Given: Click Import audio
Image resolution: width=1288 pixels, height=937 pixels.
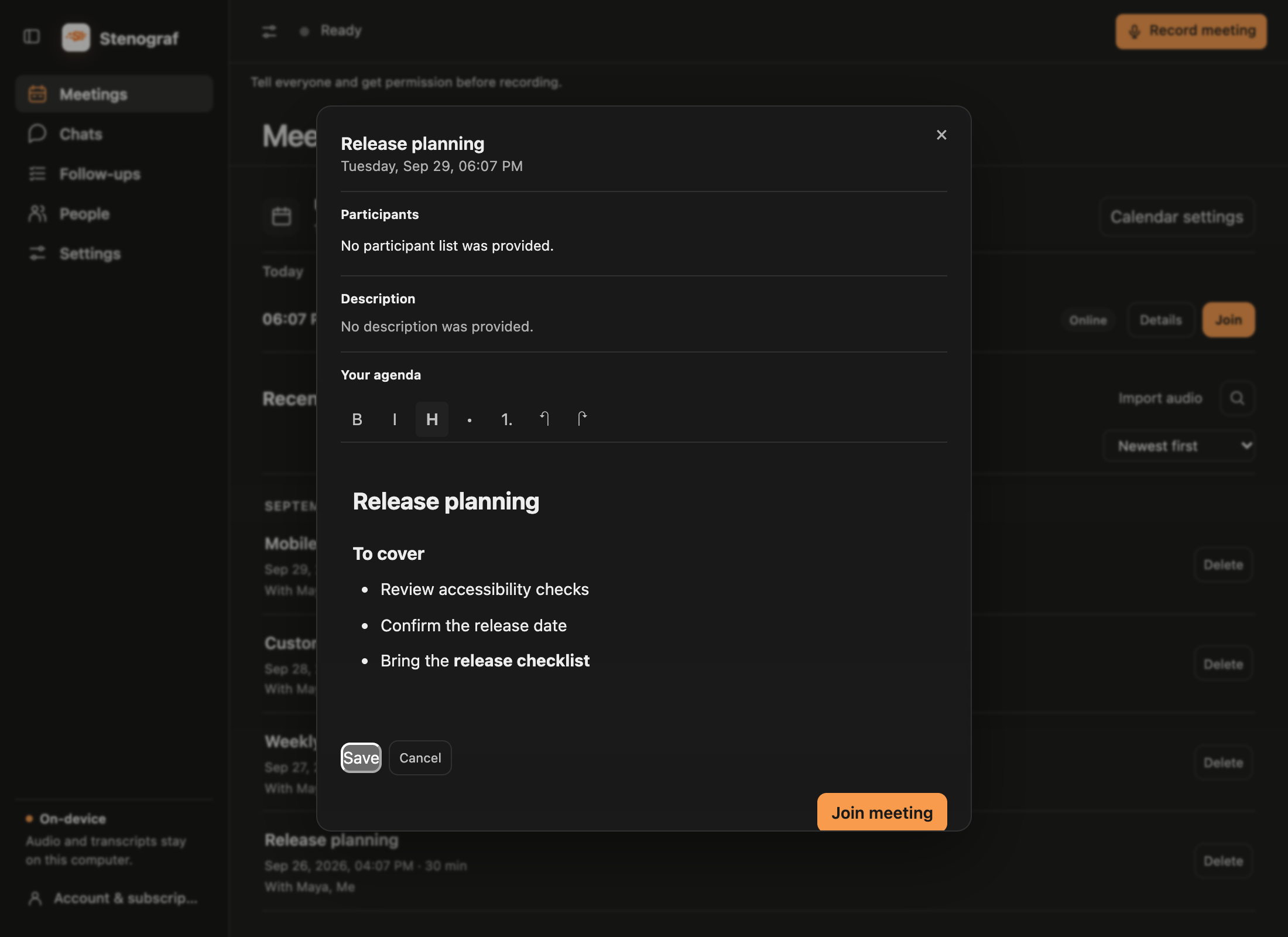Looking at the screenshot, I should (x=1160, y=399).
